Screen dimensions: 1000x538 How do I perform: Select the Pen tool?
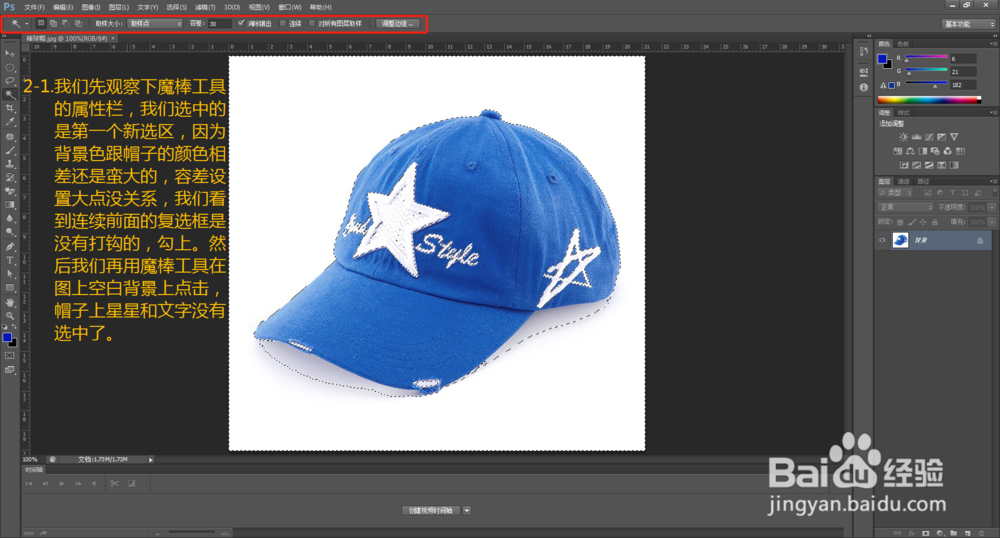point(10,247)
